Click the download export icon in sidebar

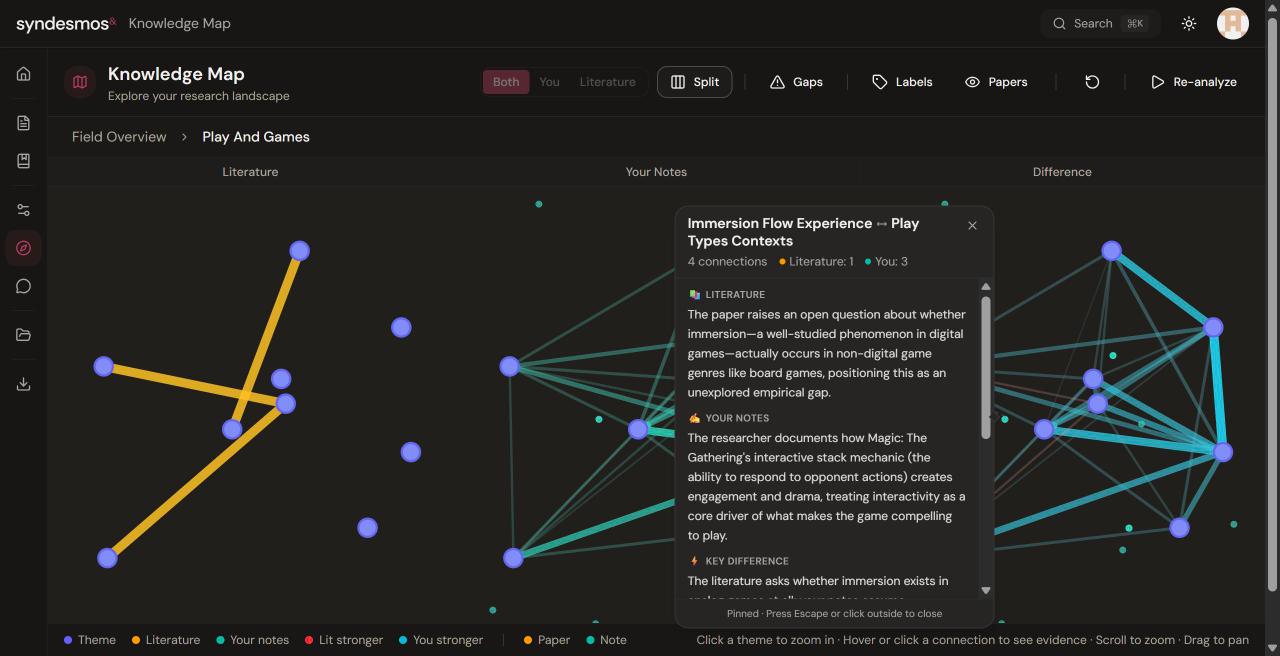pyautogui.click(x=23, y=384)
